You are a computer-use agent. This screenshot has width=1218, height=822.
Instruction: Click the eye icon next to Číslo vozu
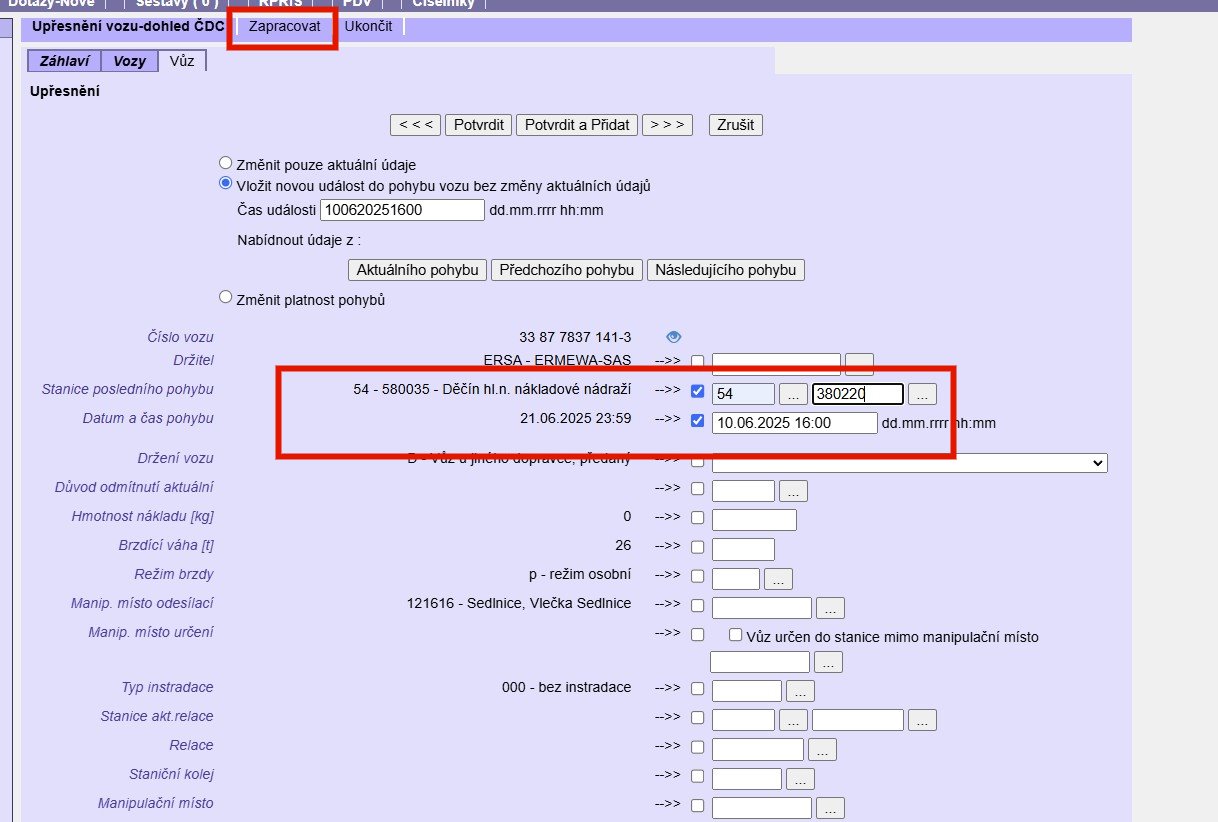(673, 337)
